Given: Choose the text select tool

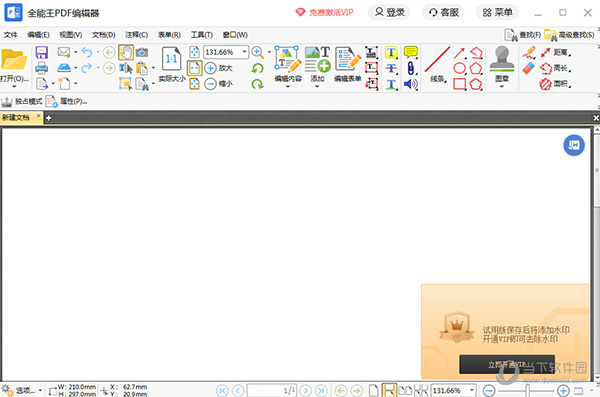Looking at the screenshot, I should pos(126,69).
